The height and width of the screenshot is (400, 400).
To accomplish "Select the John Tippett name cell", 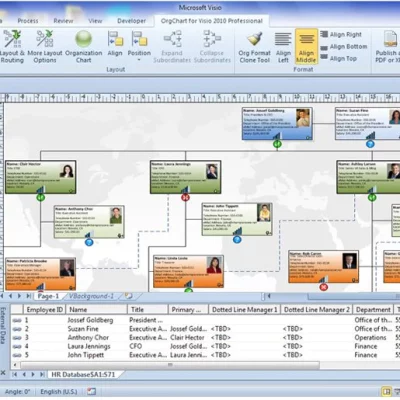I will point(86,355).
